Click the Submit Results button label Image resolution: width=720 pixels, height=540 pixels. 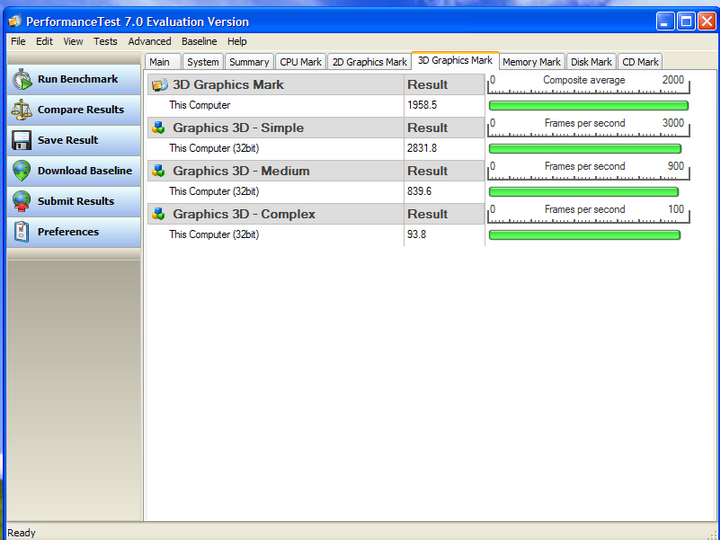pyautogui.click(x=76, y=201)
